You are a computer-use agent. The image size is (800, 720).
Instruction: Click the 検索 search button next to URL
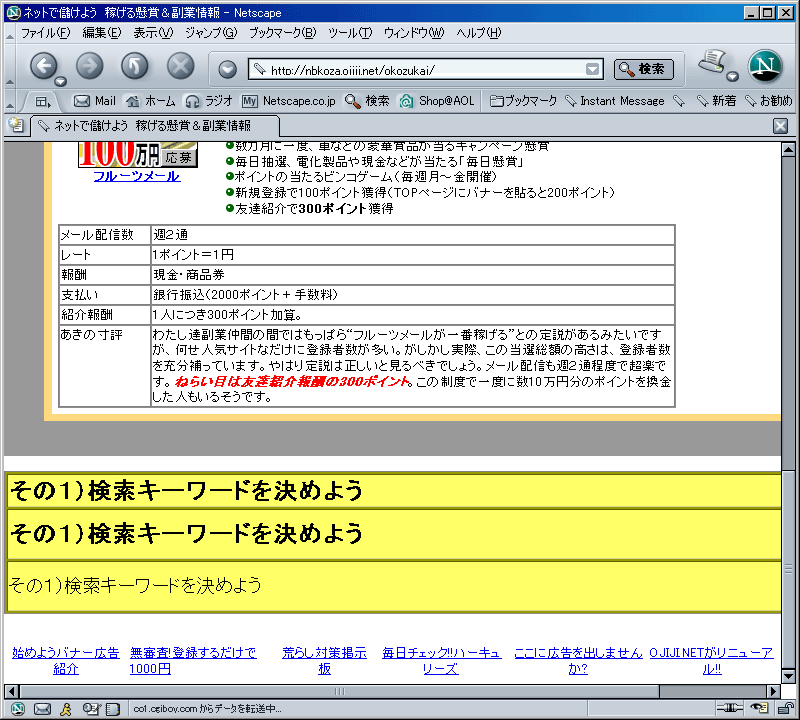point(643,69)
